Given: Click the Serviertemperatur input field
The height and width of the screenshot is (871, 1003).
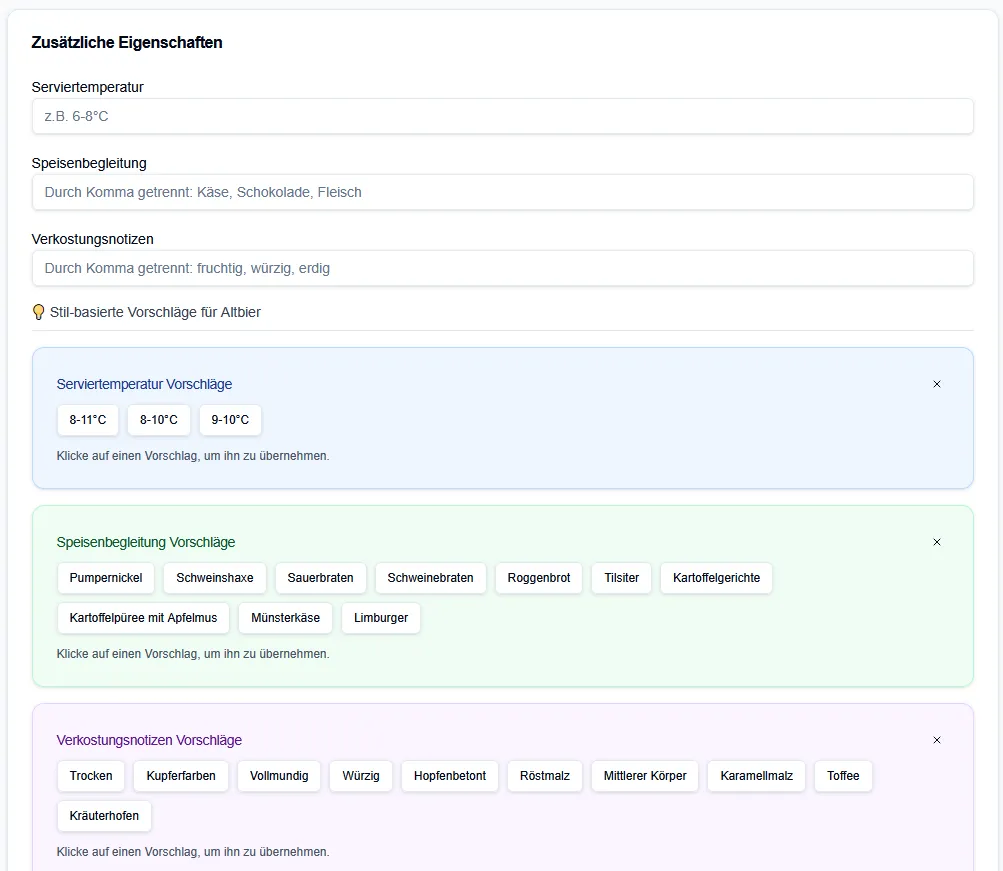Looking at the screenshot, I should [x=502, y=116].
